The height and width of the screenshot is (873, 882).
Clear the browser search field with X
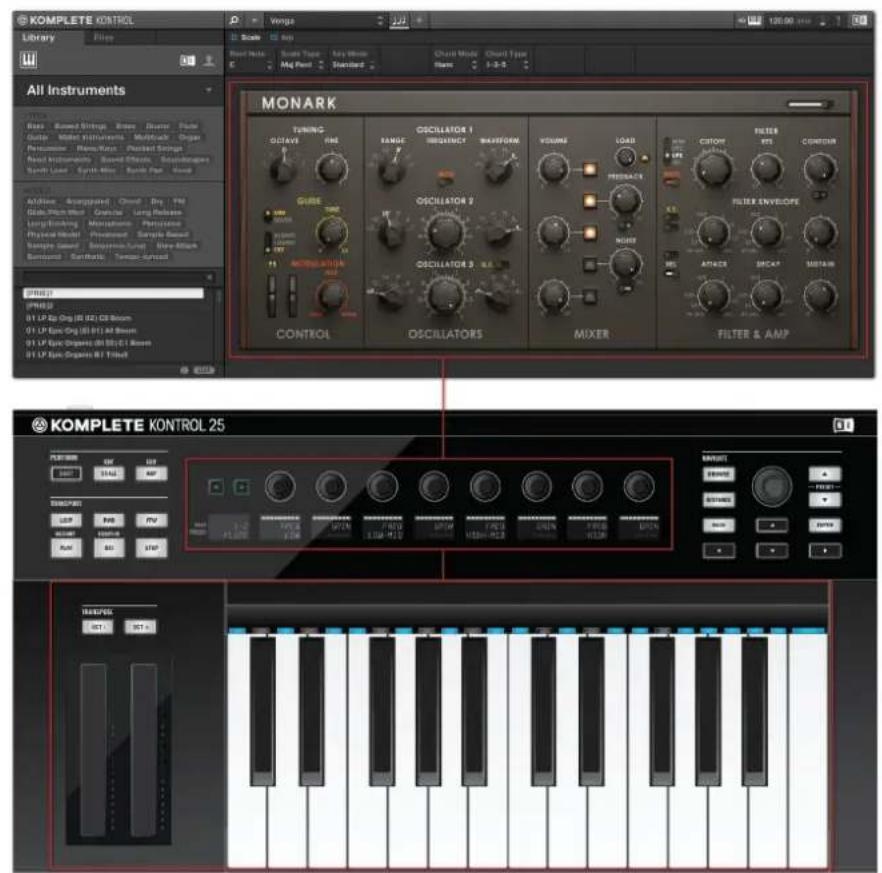click(x=209, y=277)
